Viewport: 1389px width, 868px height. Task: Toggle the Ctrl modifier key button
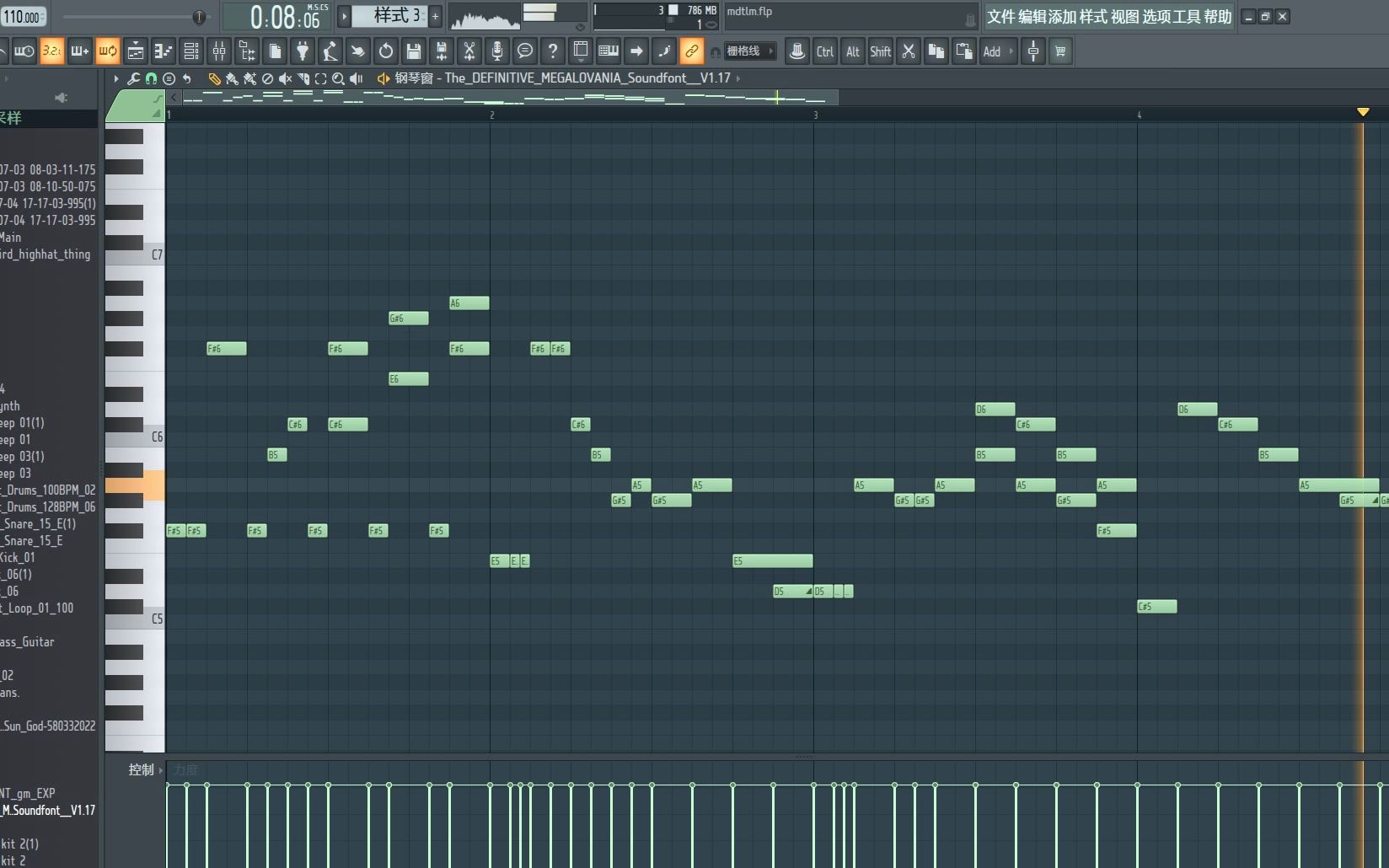tap(825, 51)
